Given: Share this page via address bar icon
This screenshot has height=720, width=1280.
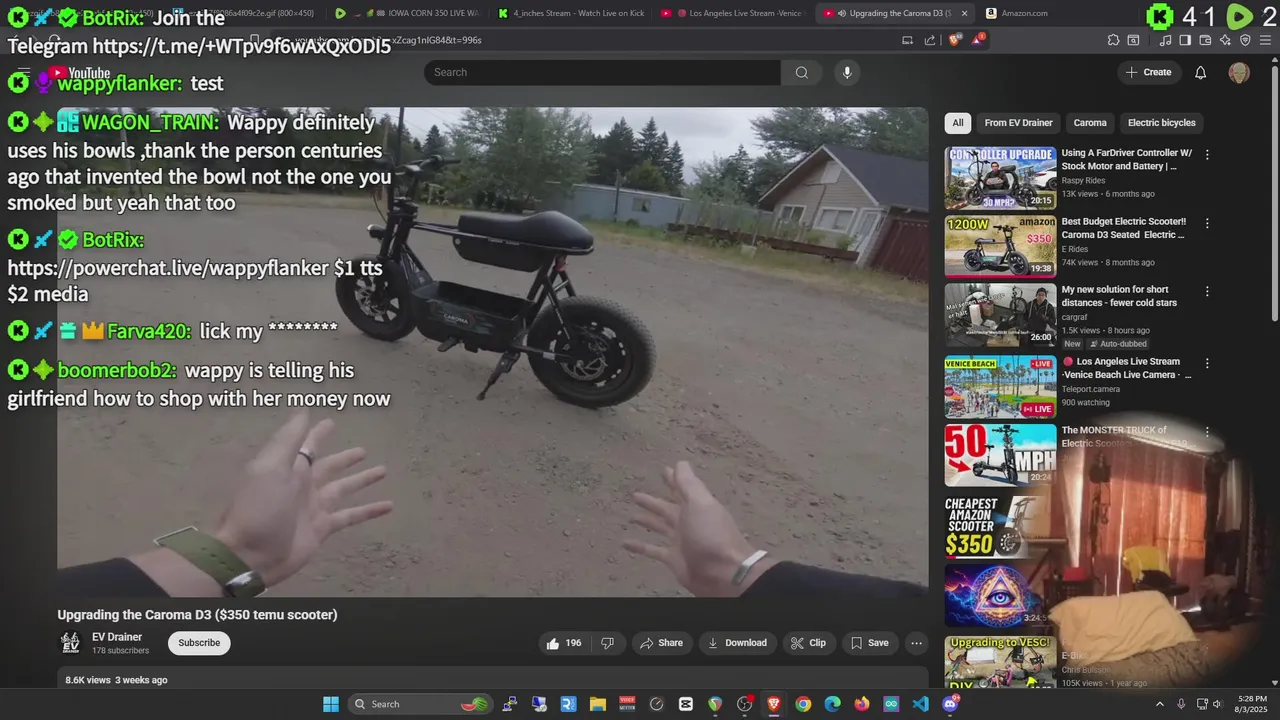Looking at the screenshot, I should click(930, 40).
